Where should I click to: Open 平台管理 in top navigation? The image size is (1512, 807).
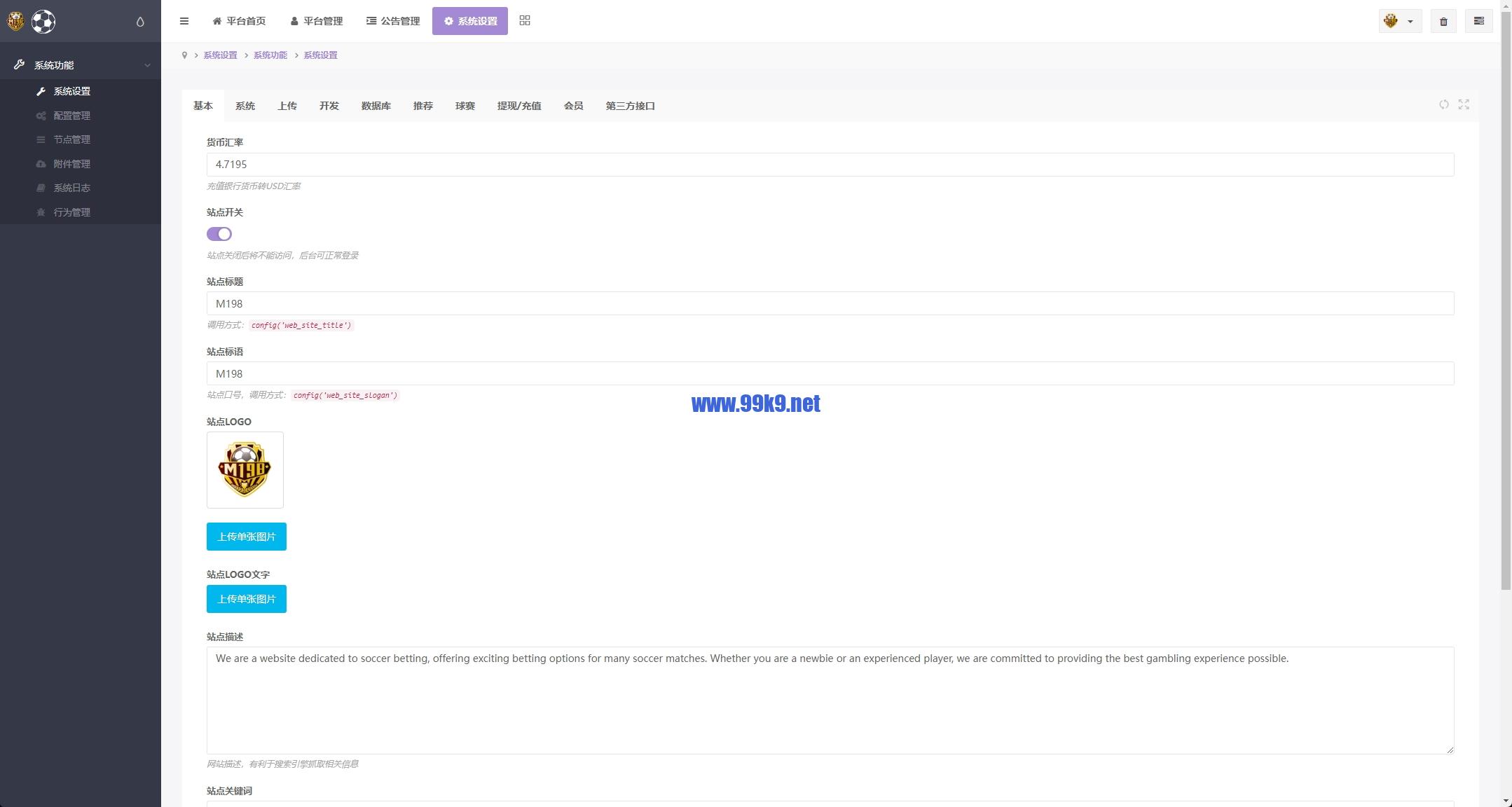[x=317, y=21]
